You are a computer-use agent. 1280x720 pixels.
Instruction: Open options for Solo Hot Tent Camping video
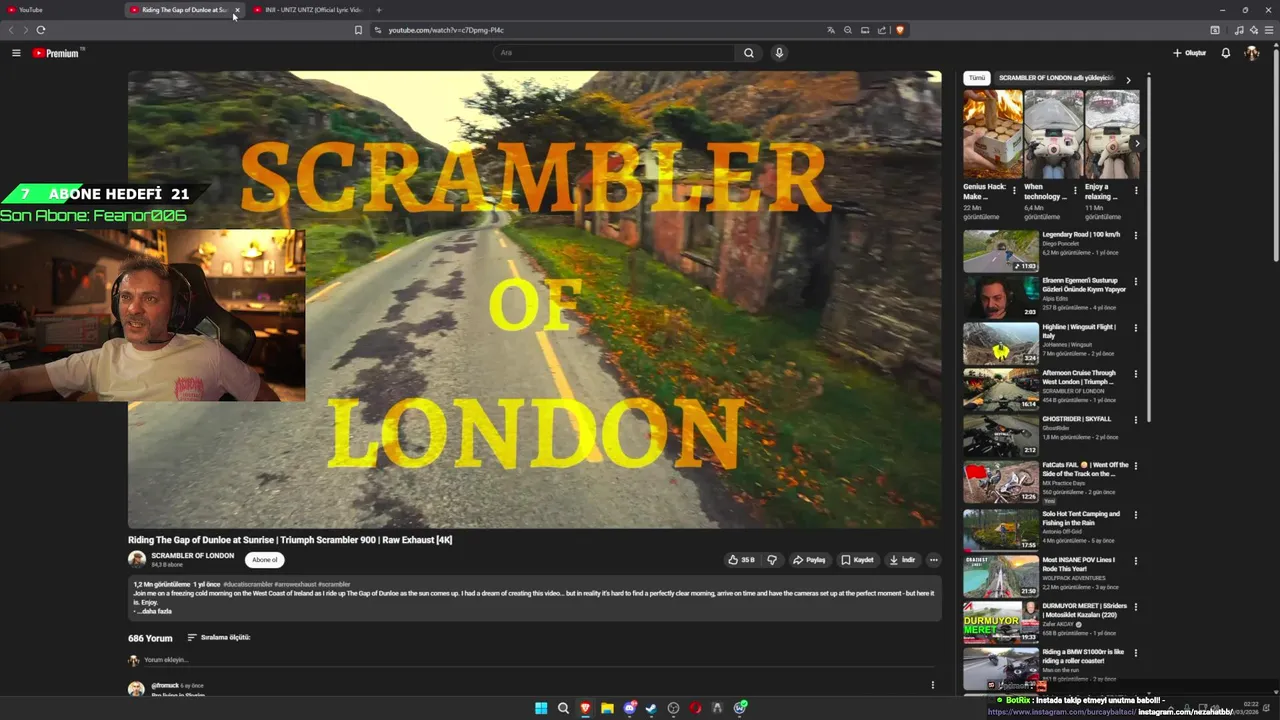[1135, 515]
